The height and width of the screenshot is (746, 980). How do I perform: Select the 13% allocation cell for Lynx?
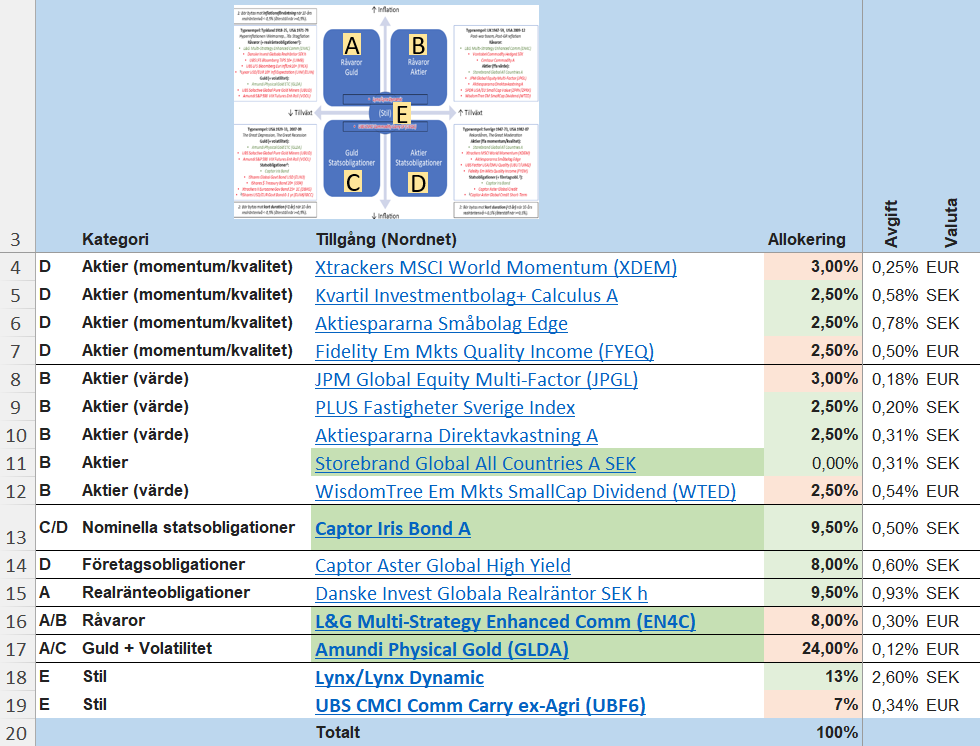[x=813, y=677]
